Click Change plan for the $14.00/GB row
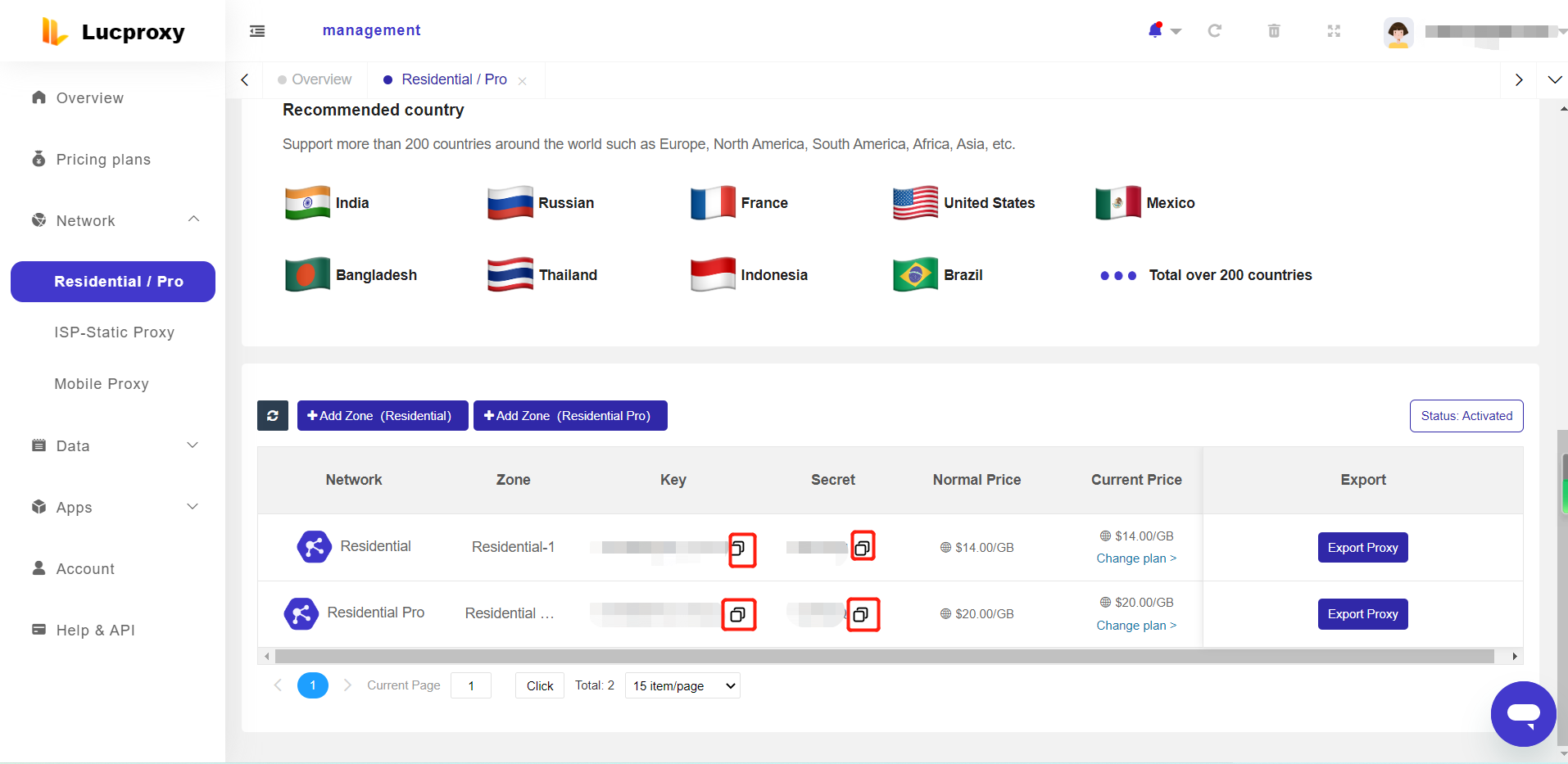 point(1136,558)
